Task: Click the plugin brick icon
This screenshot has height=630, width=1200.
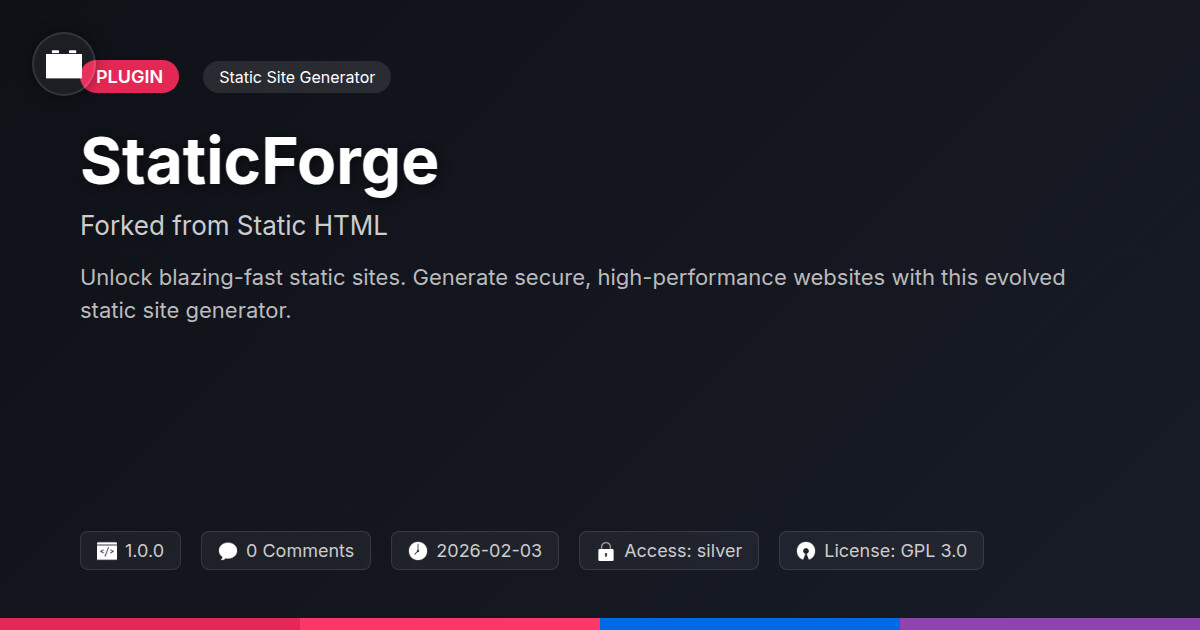Action: point(64,65)
